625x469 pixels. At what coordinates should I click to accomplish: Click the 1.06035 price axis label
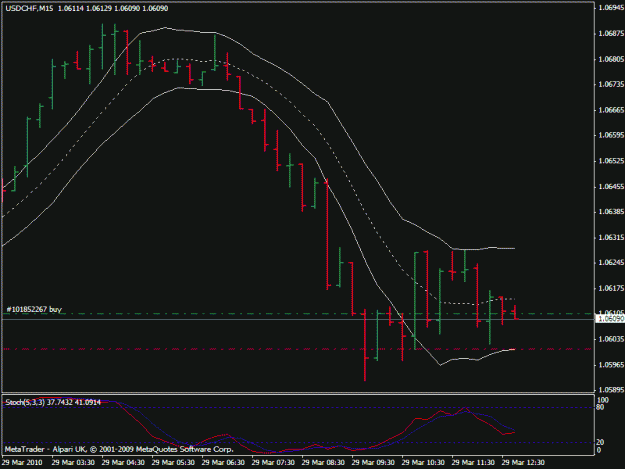tap(611, 339)
